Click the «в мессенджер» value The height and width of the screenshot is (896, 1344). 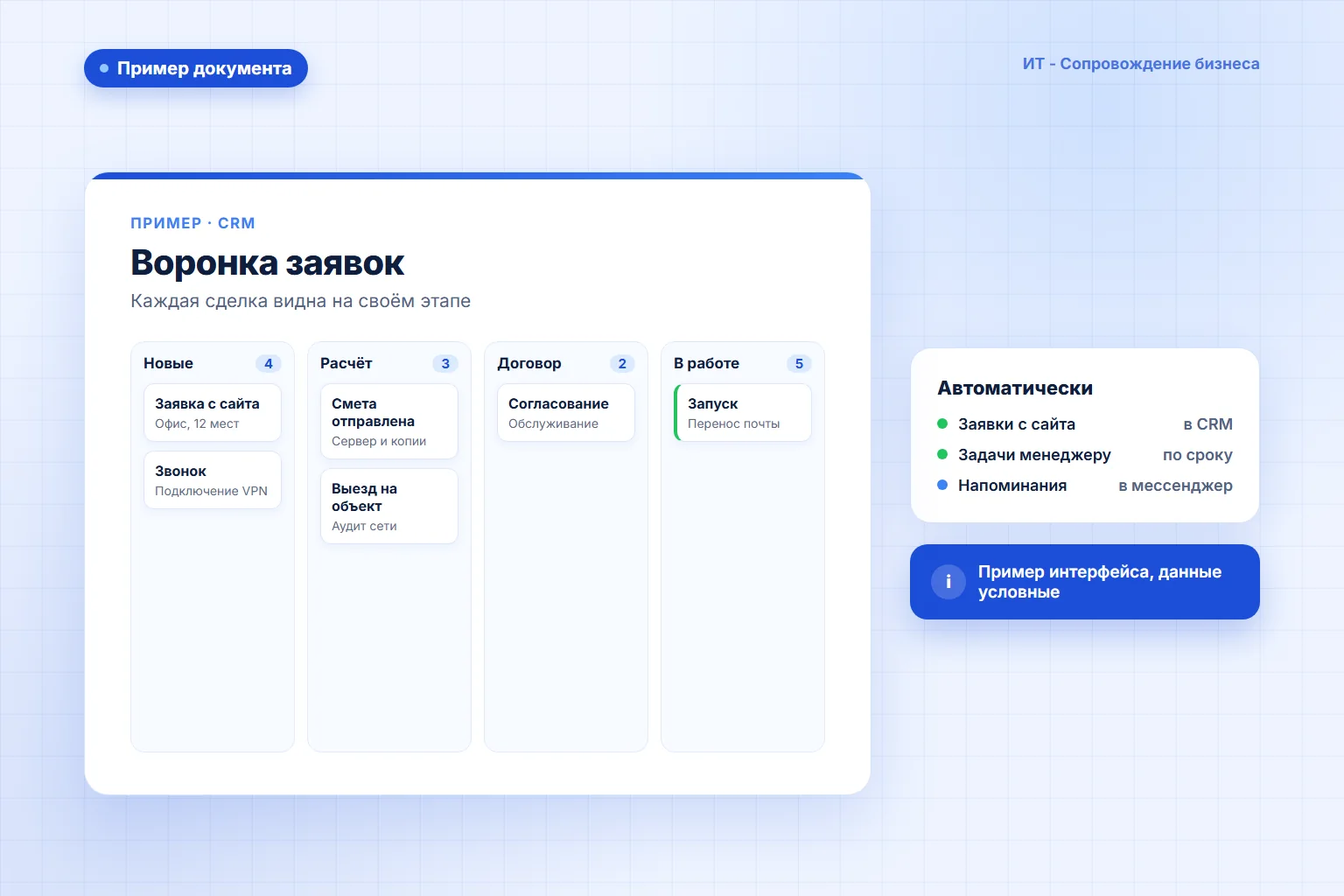1175,486
